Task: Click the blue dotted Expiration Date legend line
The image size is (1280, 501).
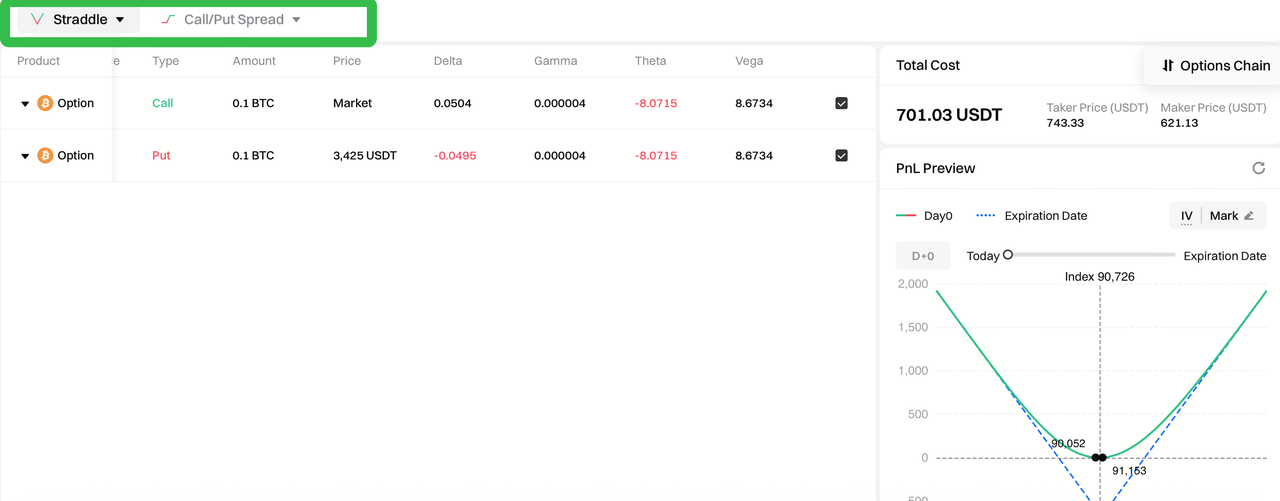Action: (x=986, y=216)
